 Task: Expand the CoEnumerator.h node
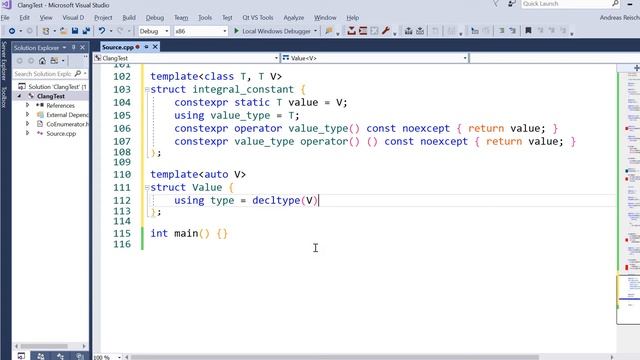point(27,124)
